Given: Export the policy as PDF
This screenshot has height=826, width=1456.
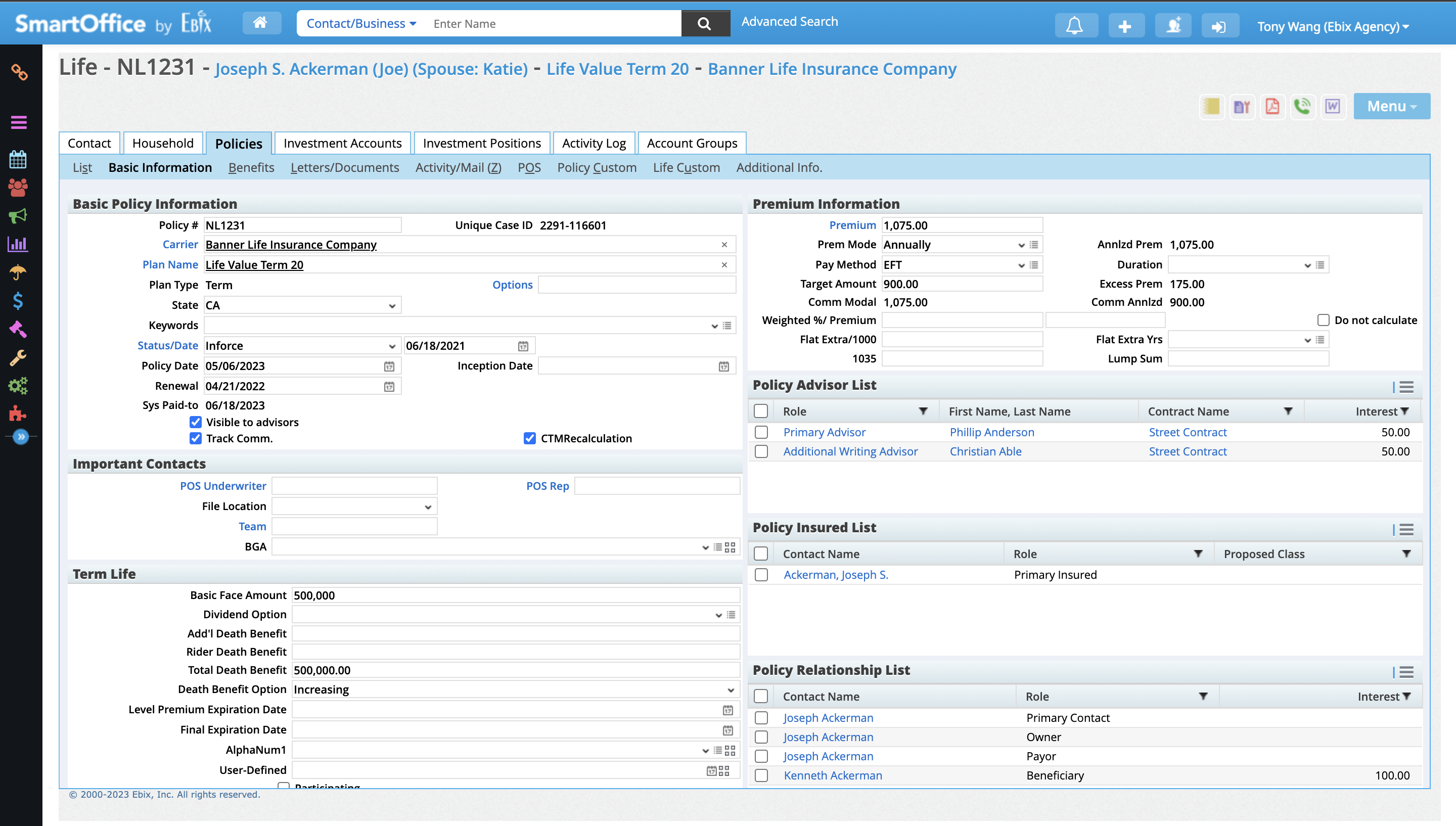Looking at the screenshot, I should (x=1272, y=106).
